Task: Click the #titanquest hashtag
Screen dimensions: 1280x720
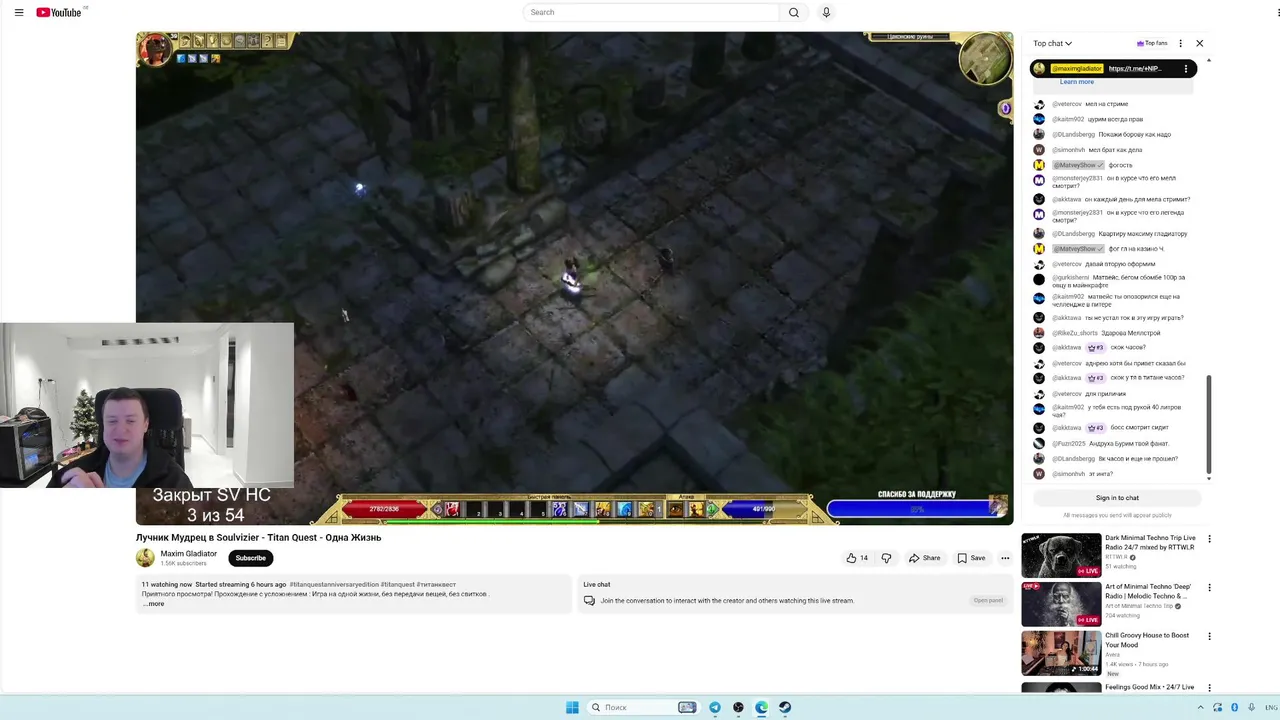Action: coord(398,584)
